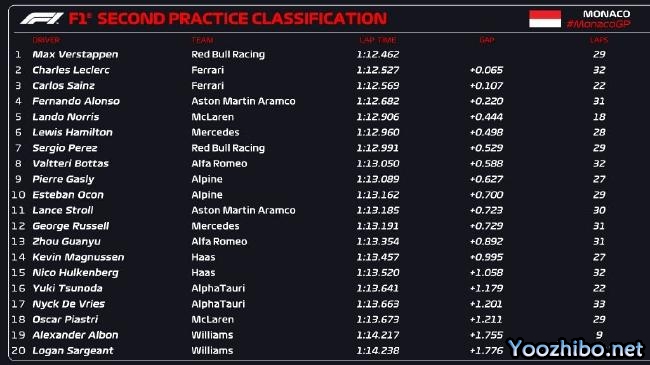
Task: Click Nico Hulkenberg's name
Action: coord(75,273)
